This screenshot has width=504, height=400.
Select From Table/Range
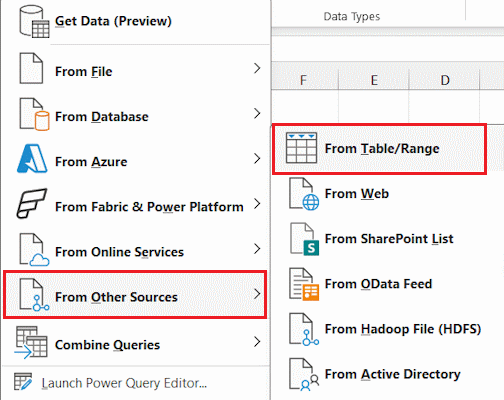[379, 149]
